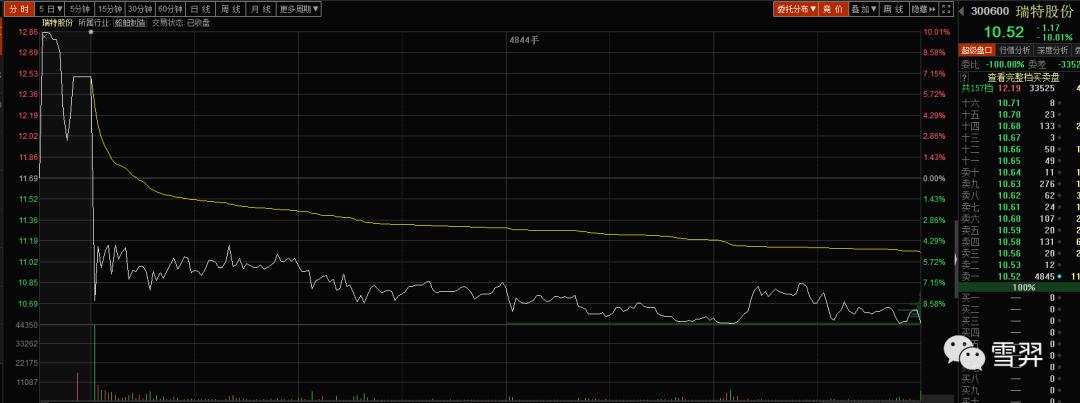Click the 隐藏 panel collapse button

click(924, 9)
